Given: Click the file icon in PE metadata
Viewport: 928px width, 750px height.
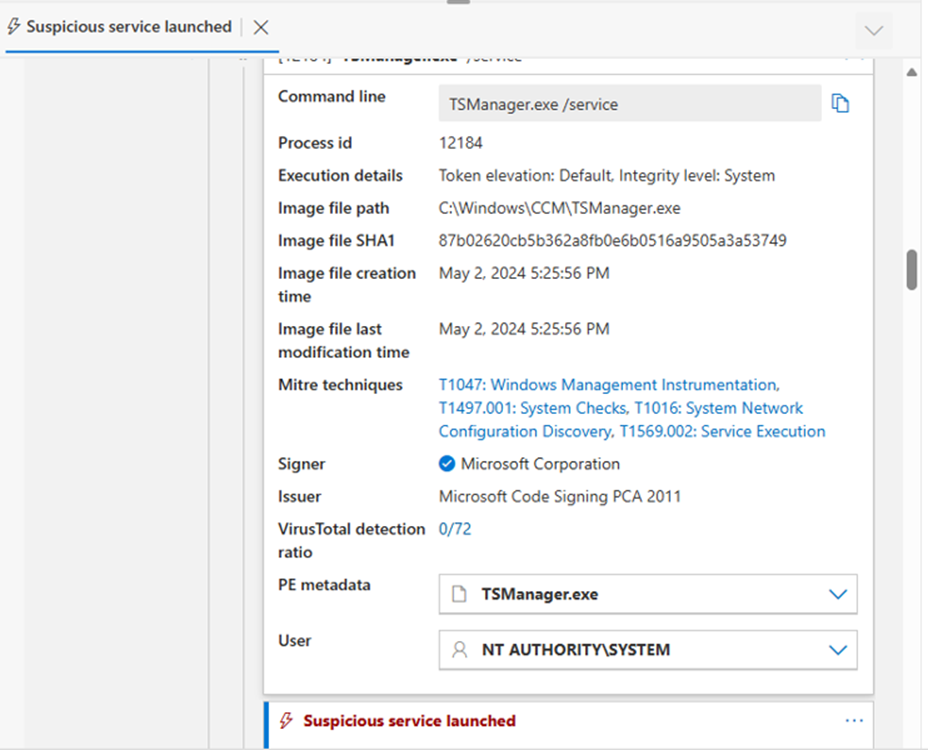Looking at the screenshot, I should 460,594.
